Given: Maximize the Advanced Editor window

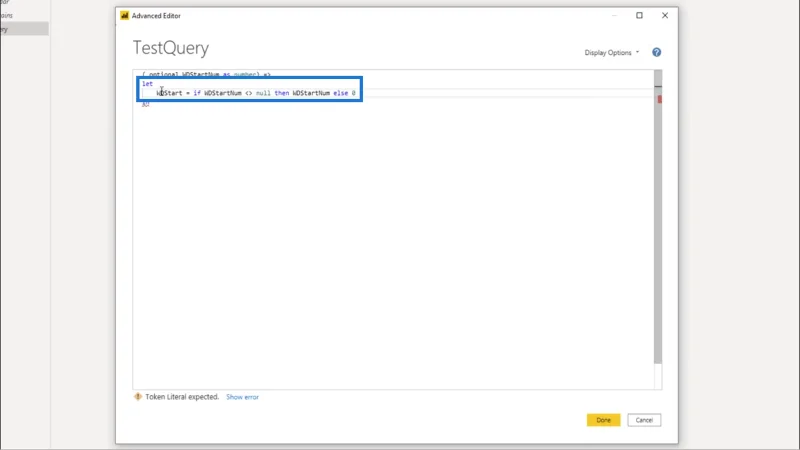Looking at the screenshot, I should pos(639,15).
